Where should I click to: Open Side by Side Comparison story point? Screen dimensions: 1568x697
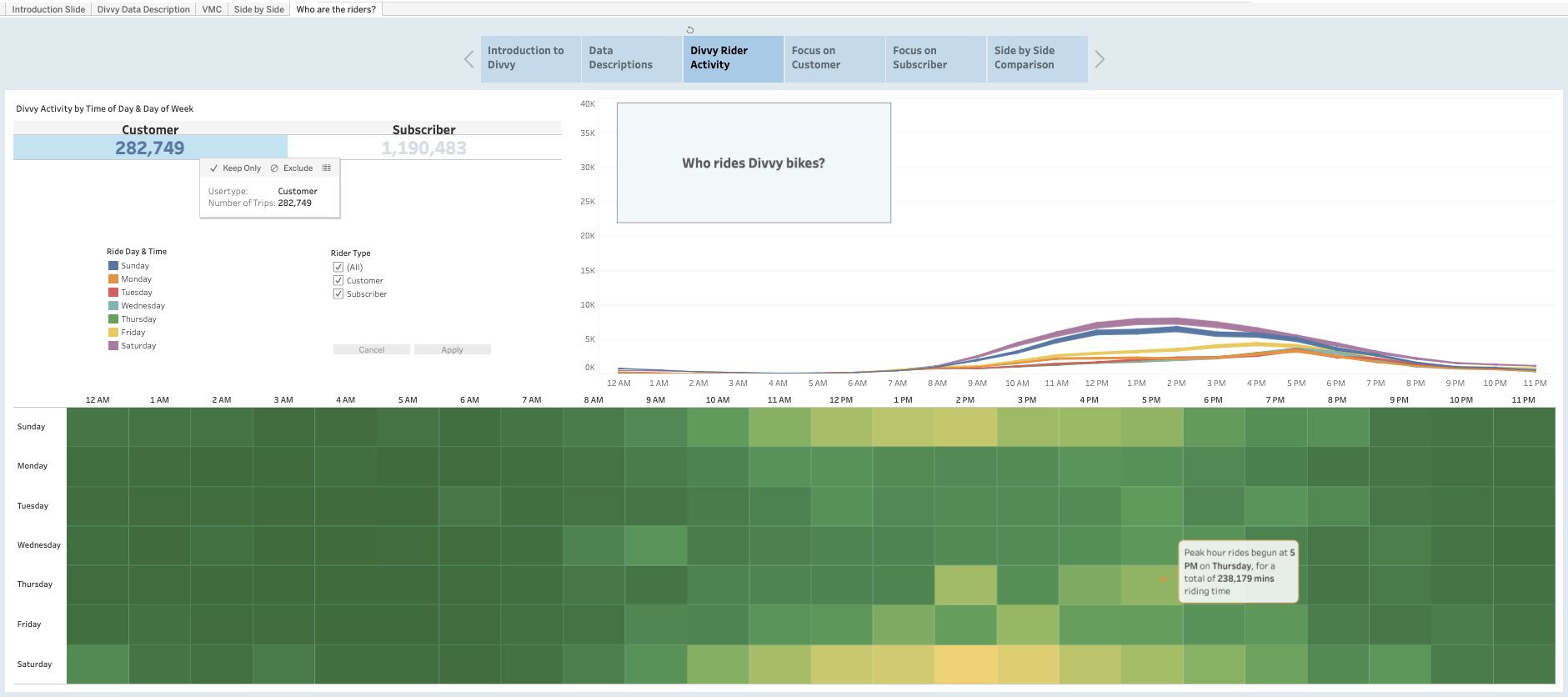[1038, 58]
